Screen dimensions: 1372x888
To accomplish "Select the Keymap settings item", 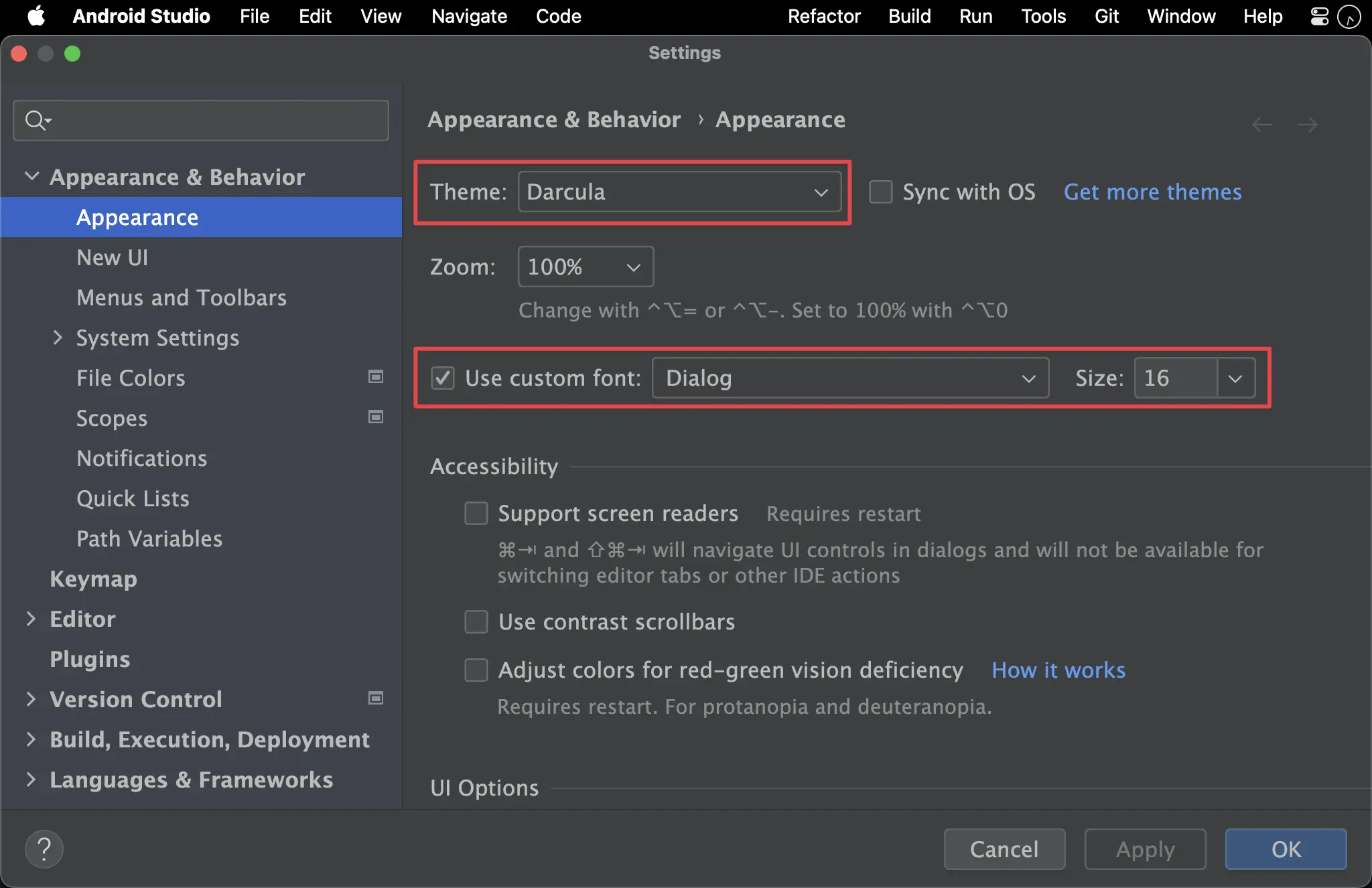I will pos(94,578).
